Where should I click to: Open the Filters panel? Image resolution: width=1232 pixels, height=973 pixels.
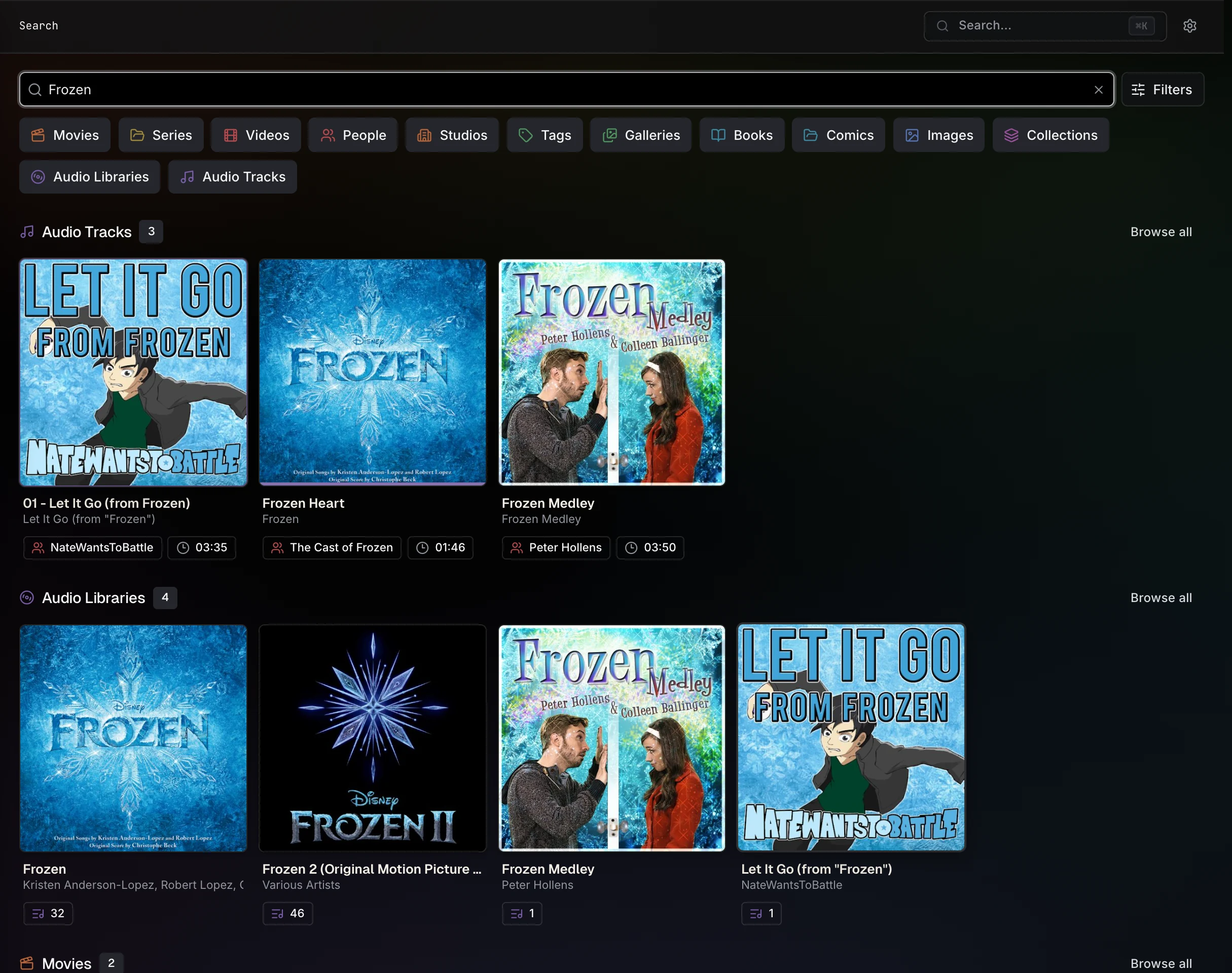1163,89
